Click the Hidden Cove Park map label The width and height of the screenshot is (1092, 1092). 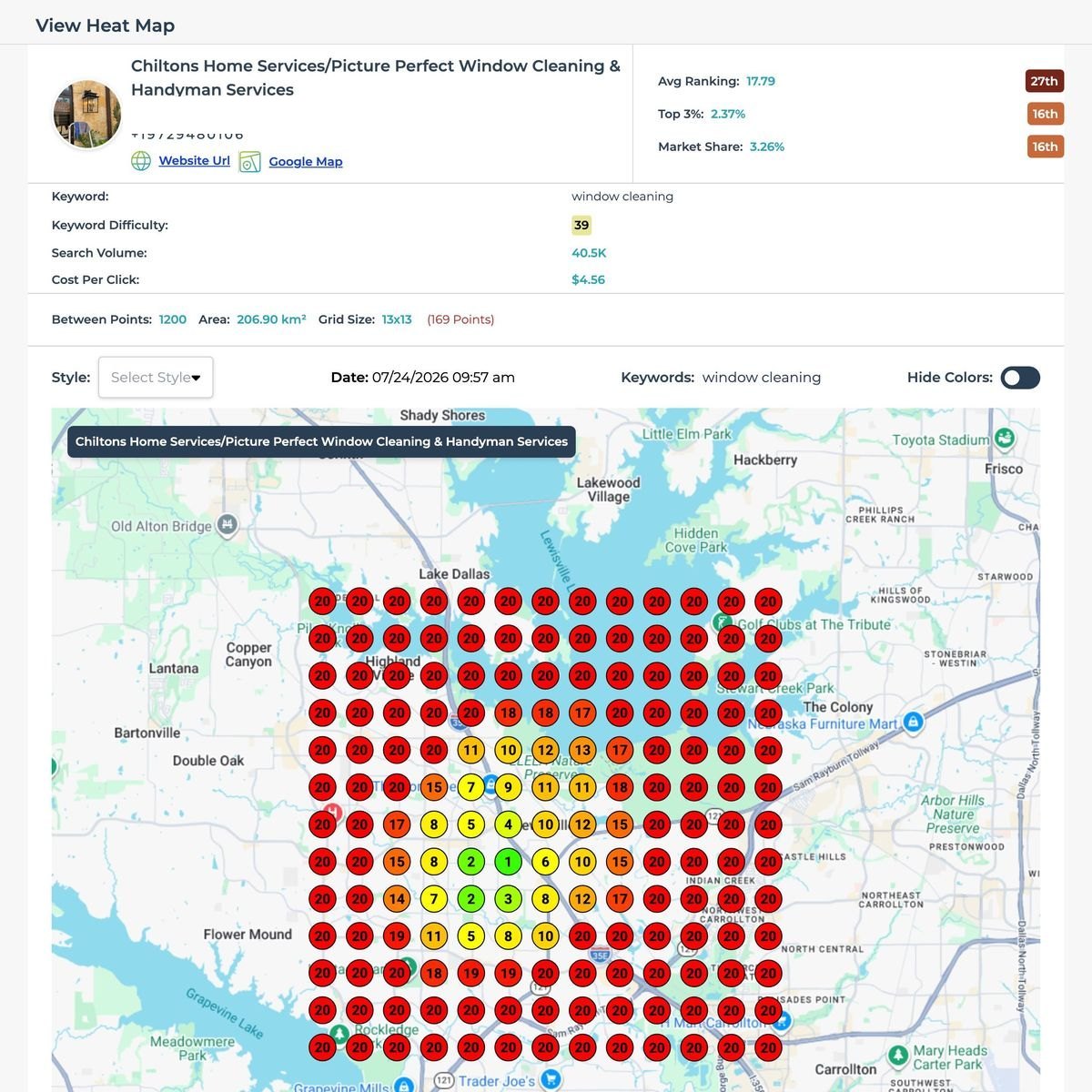point(696,541)
